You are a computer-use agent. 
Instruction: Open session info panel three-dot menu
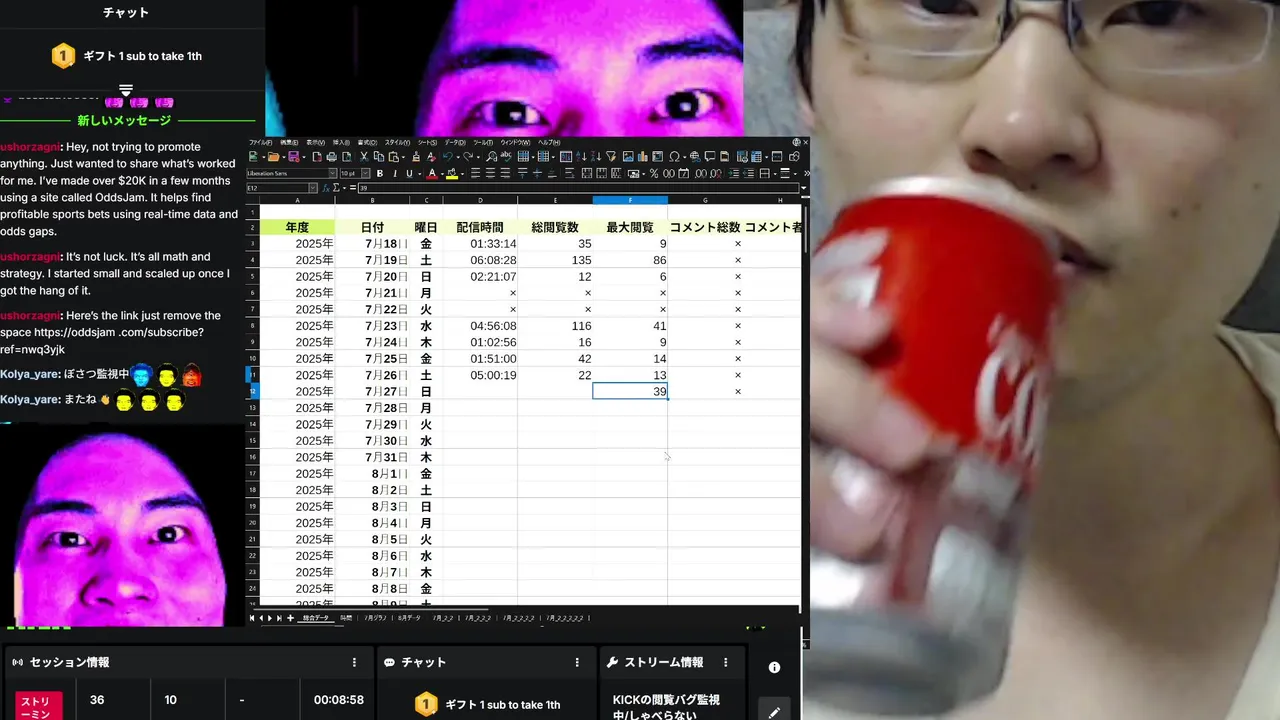[354, 662]
